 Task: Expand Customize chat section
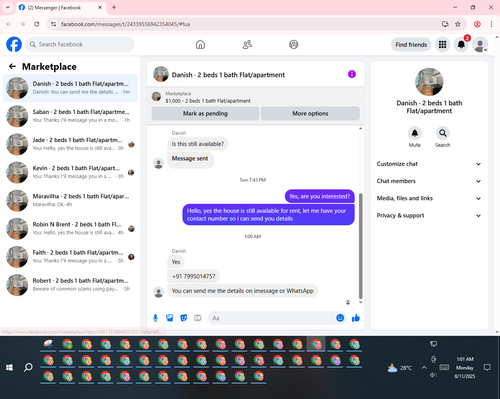429,164
